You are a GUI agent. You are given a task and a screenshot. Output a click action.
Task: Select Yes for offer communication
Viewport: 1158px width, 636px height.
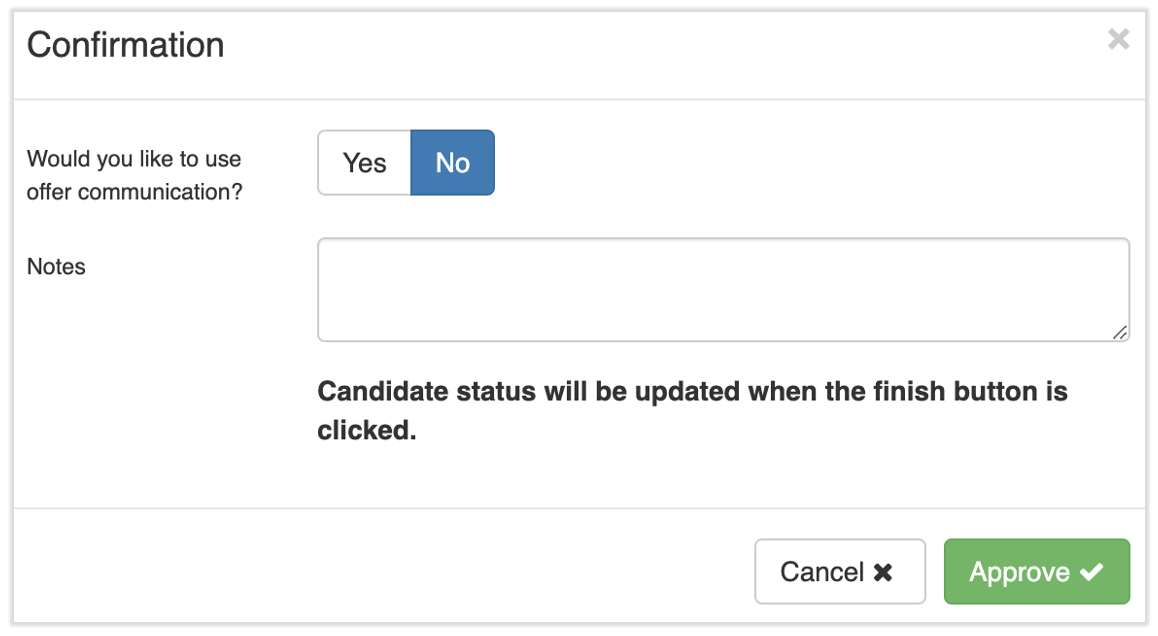click(x=364, y=162)
